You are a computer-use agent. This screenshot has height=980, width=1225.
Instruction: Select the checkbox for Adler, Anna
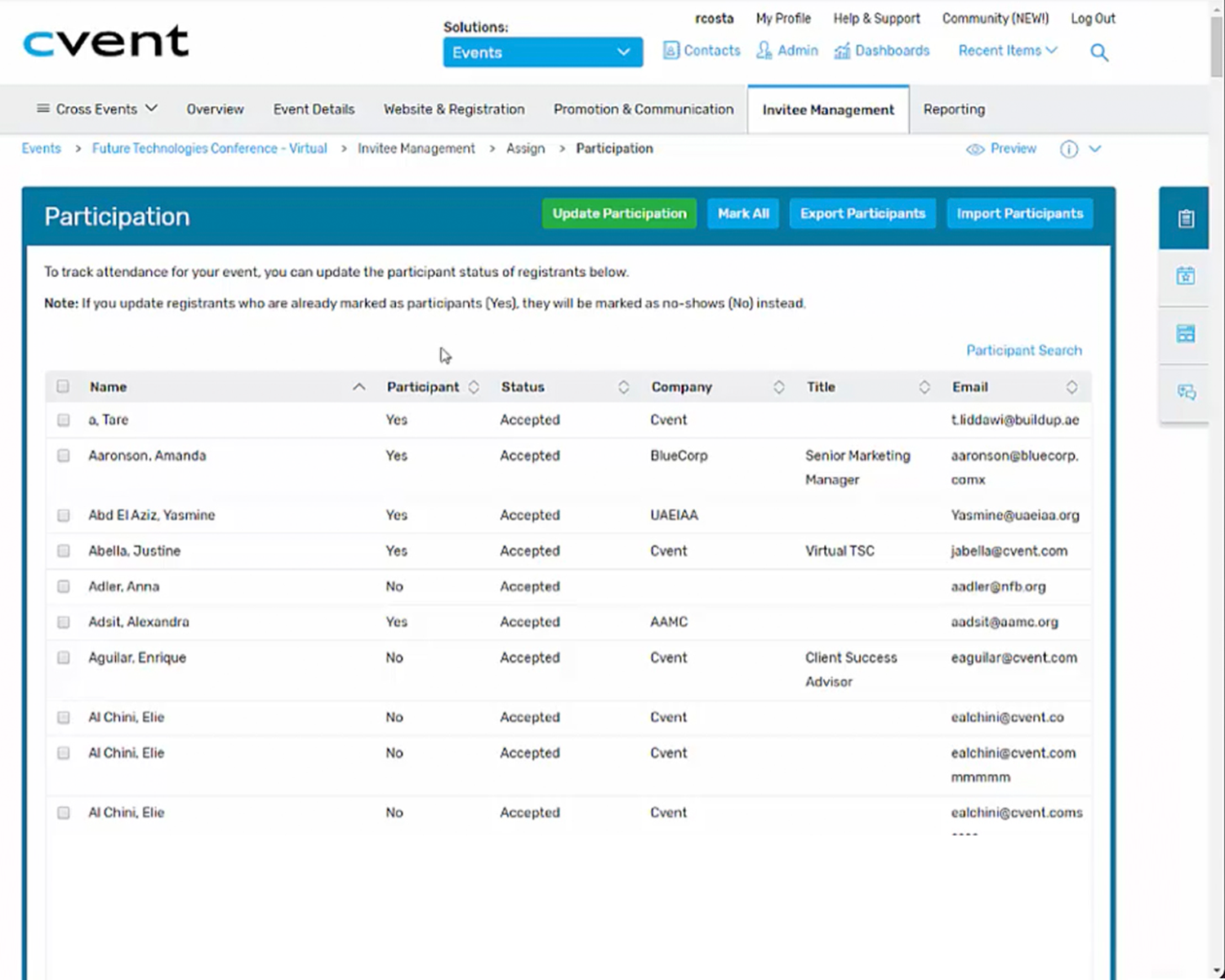coord(63,586)
